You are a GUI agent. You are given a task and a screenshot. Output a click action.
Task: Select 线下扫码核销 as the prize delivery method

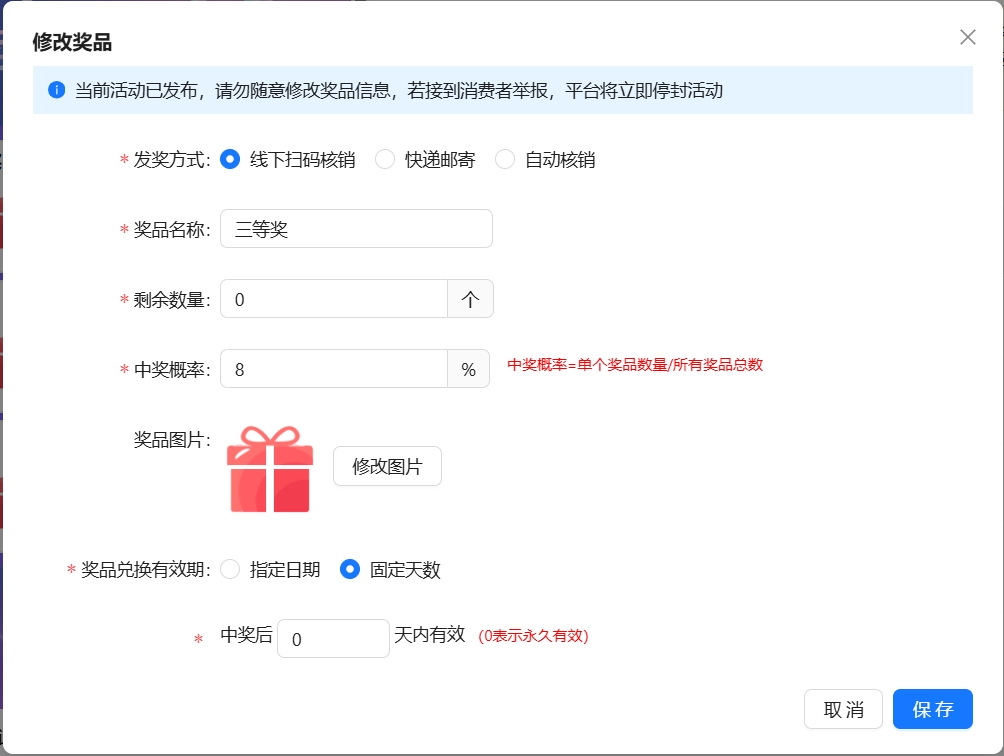tap(230, 160)
